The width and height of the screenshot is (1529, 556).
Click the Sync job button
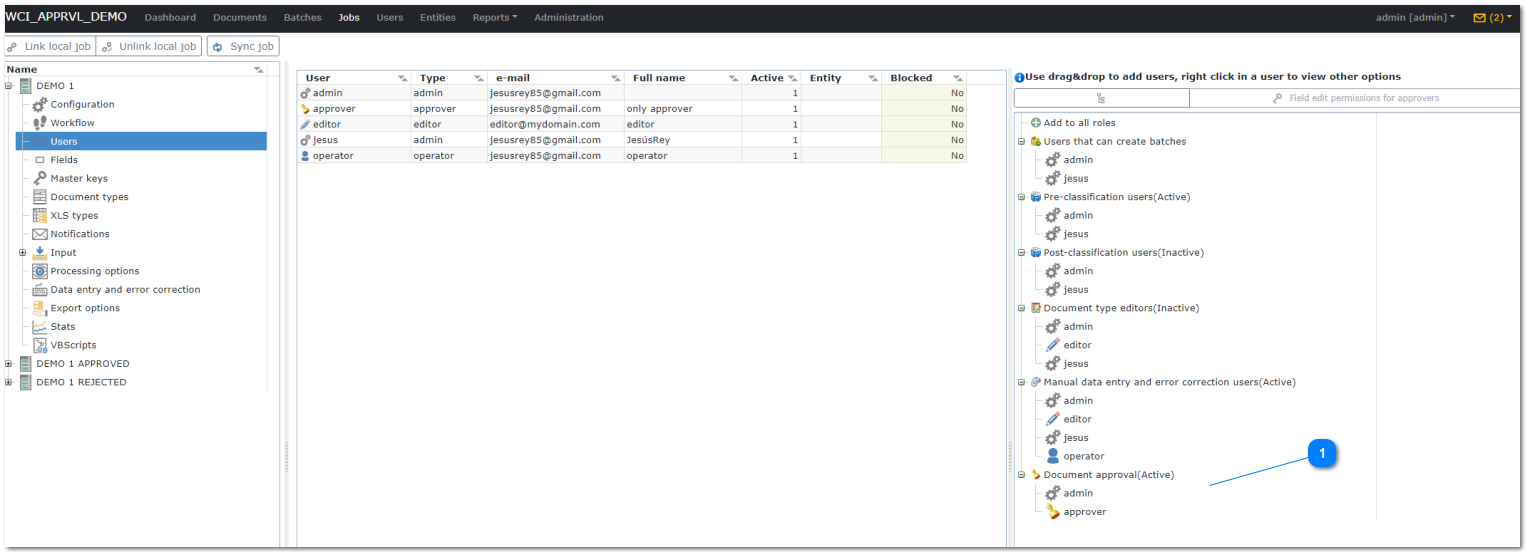243,47
